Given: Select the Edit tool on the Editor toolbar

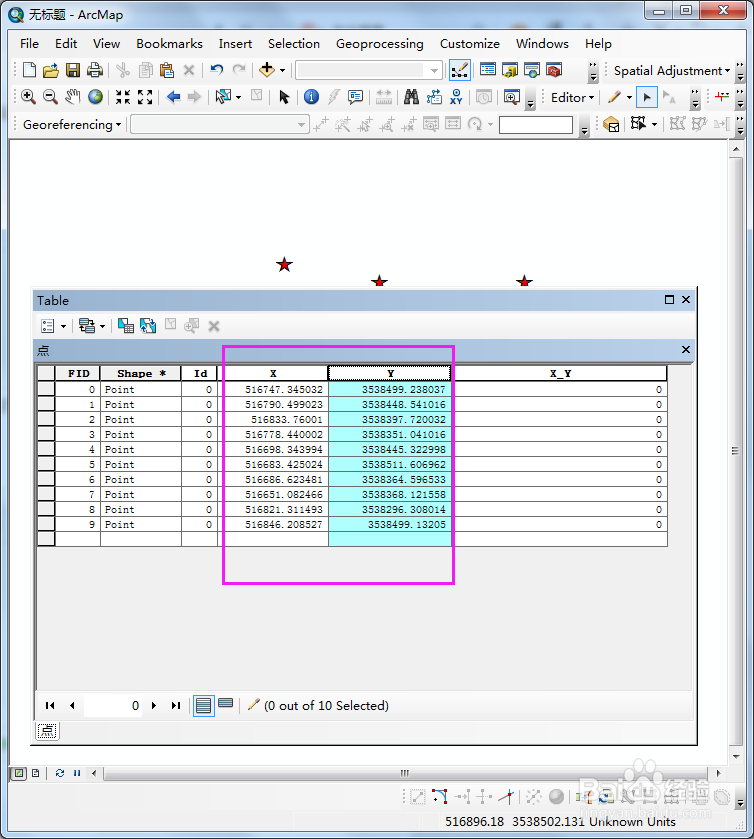Looking at the screenshot, I should tap(646, 97).
